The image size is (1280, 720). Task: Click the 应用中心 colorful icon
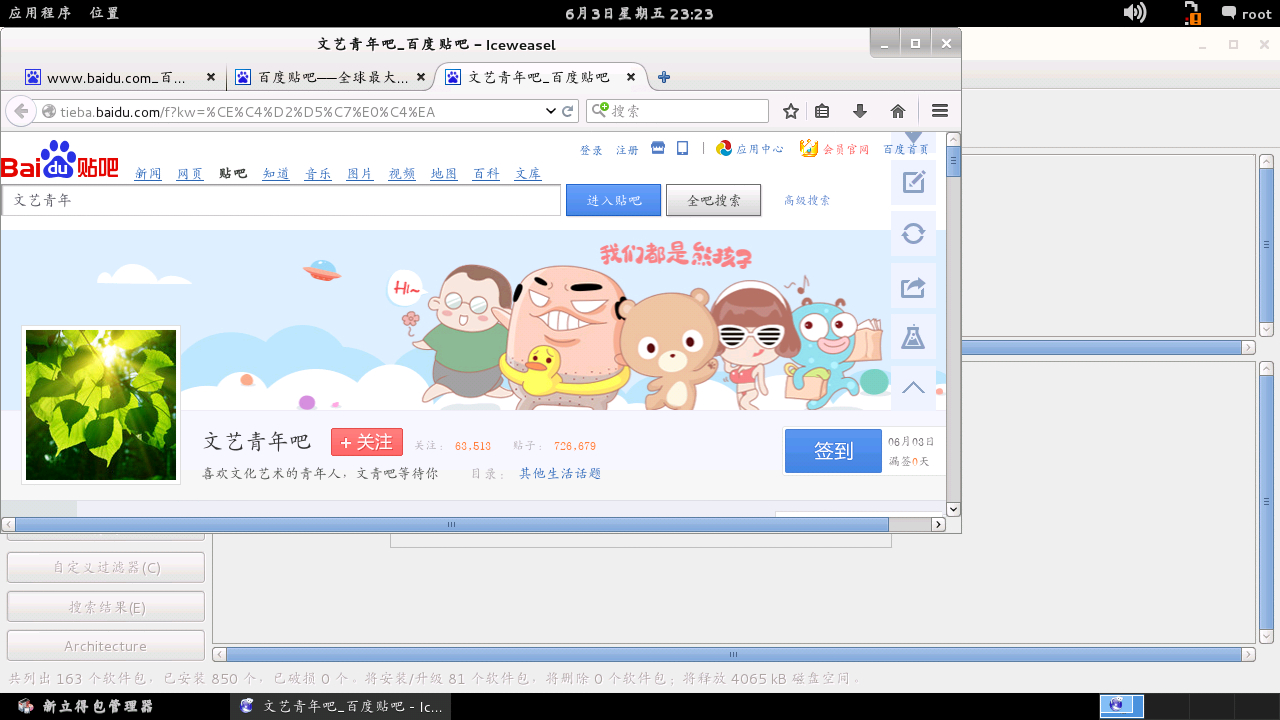[724, 149]
